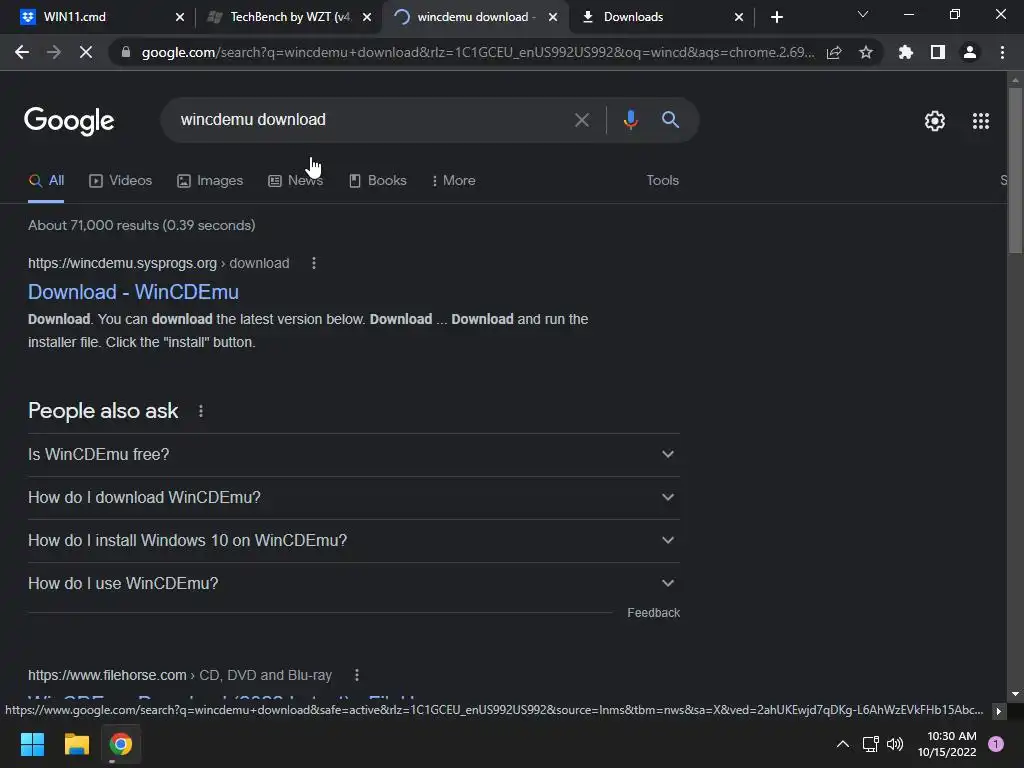Click the browser address bar URL
1024x768 pixels.
[x=477, y=52]
